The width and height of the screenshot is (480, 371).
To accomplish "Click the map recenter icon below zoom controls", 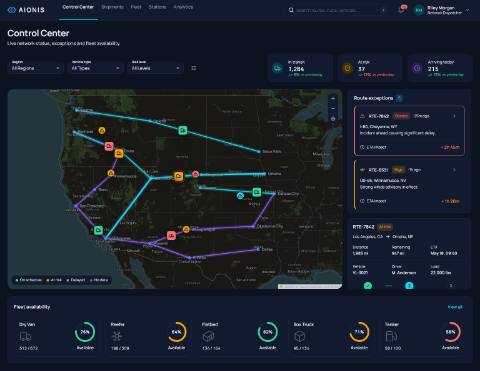I will tap(333, 118).
